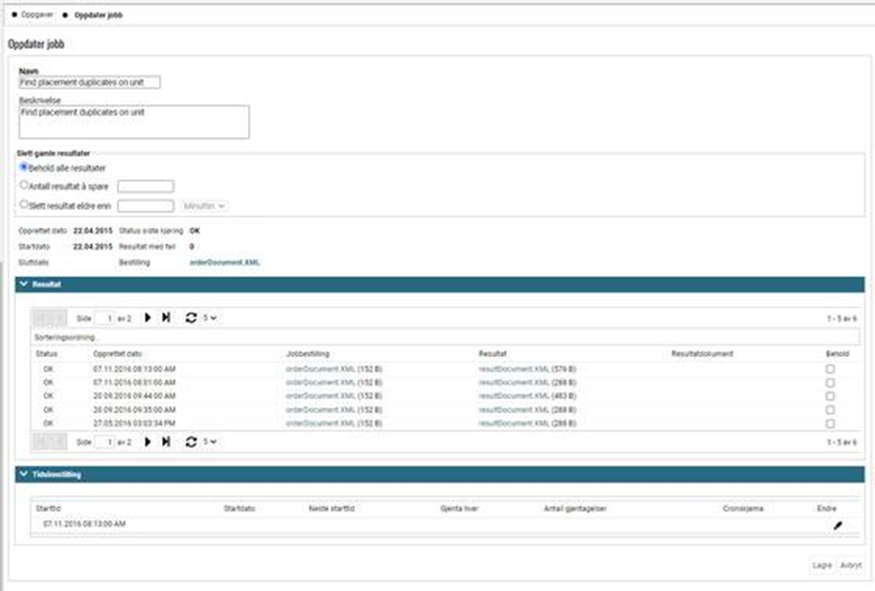The image size is (875, 591).
Task: Click the pencil edit icon under Endre
Action: click(838, 524)
